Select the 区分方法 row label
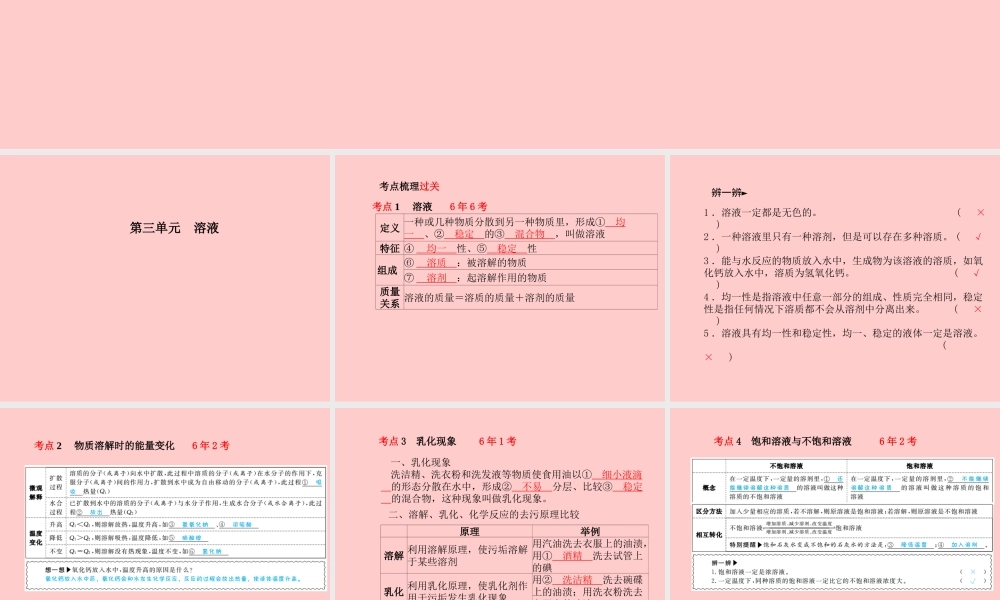Screen dimensions: 1000x600 coord(709,511)
